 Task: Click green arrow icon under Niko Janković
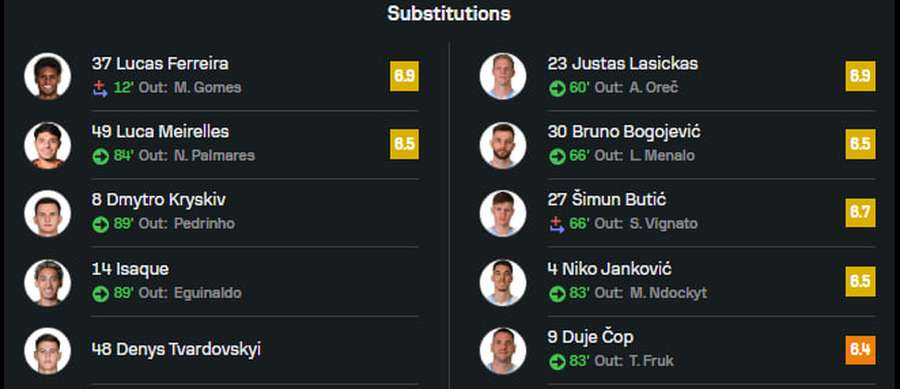pyautogui.click(x=557, y=293)
